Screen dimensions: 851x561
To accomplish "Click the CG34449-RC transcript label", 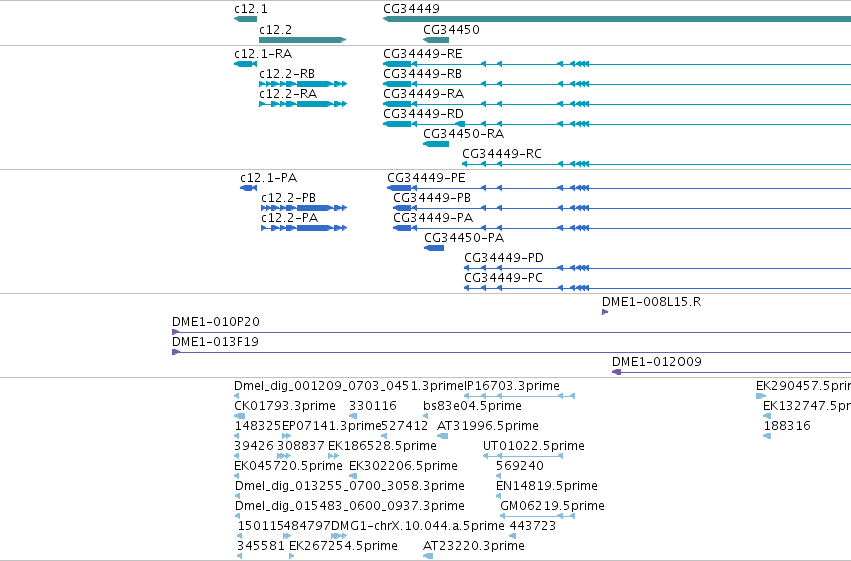I will [x=502, y=154].
